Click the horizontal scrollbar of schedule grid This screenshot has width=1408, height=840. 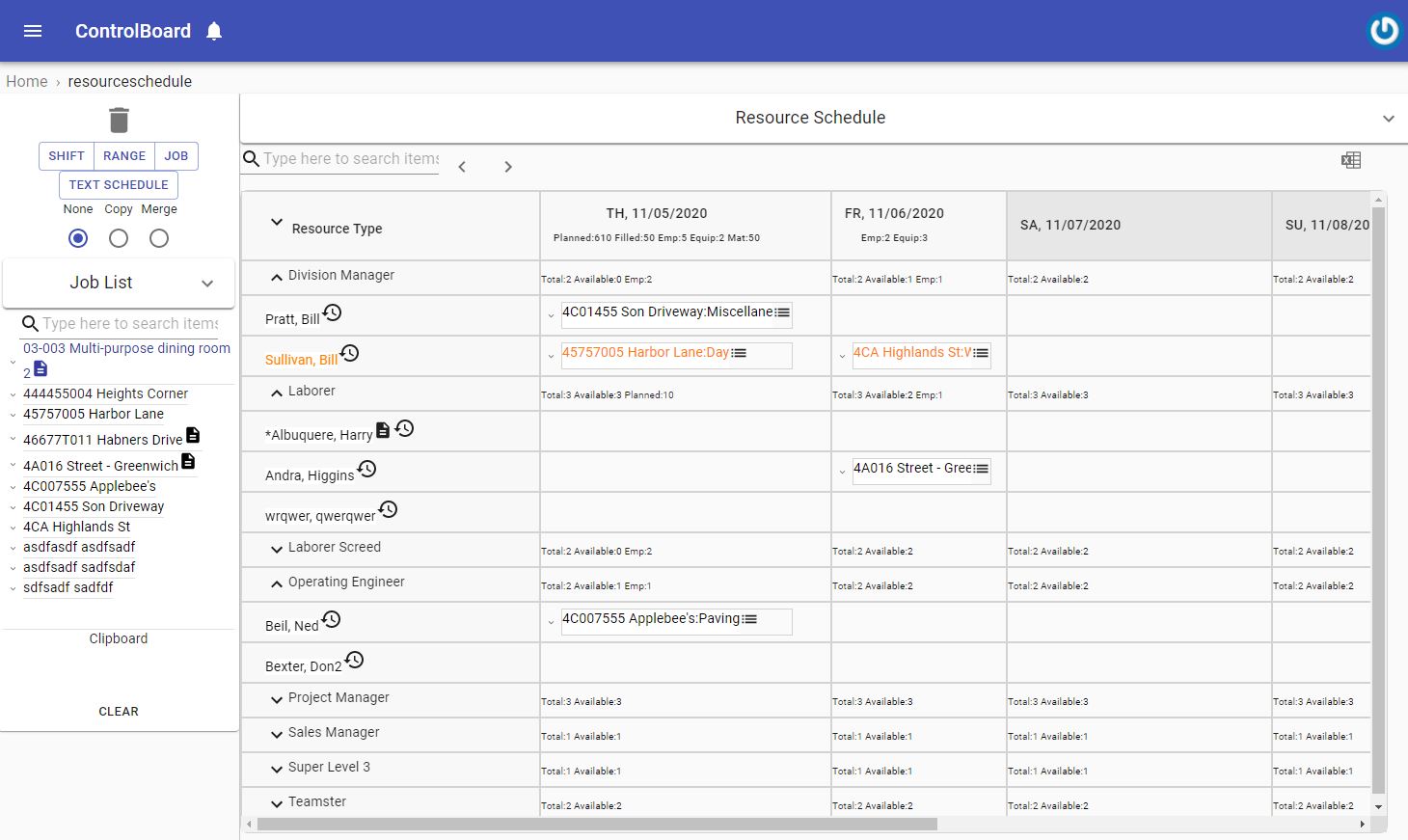point(598,825)
